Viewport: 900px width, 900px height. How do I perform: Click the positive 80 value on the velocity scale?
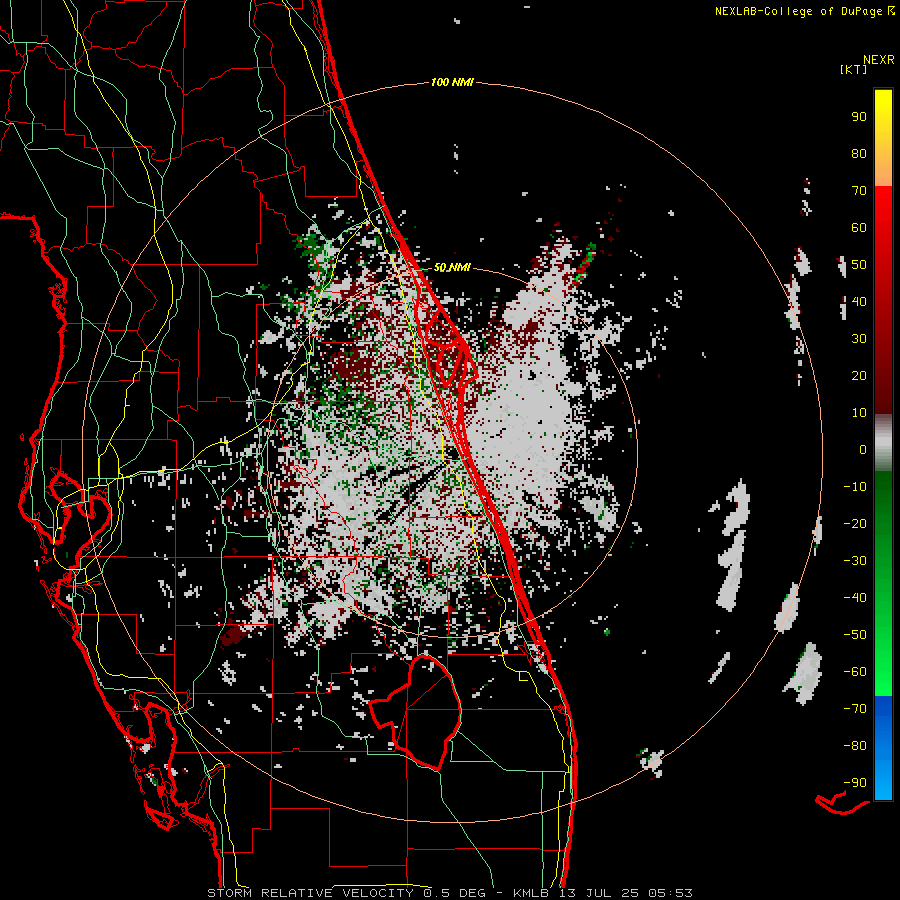pyautogui.click(x=859, y=153)
